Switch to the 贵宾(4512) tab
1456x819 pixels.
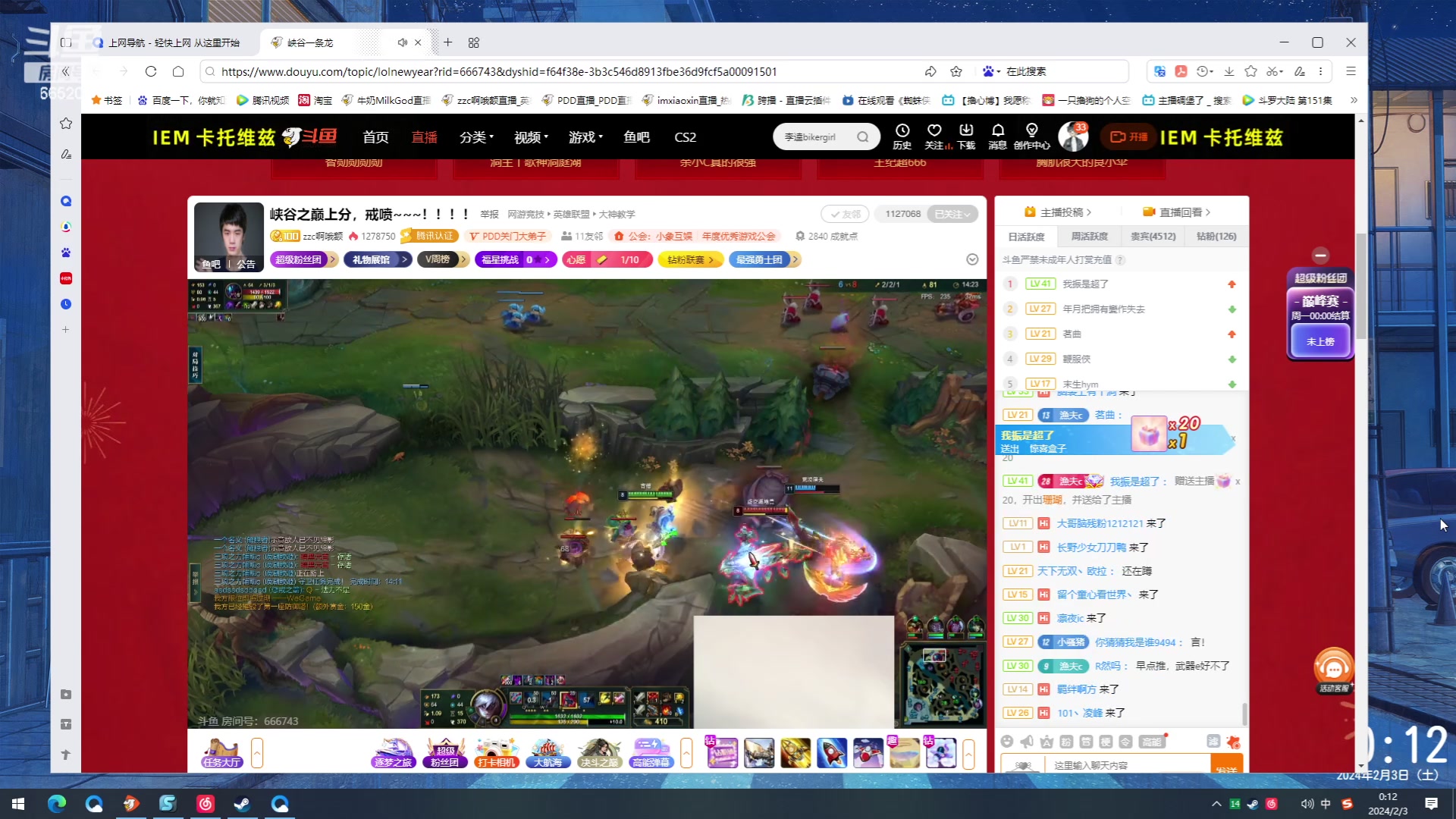1153,237
